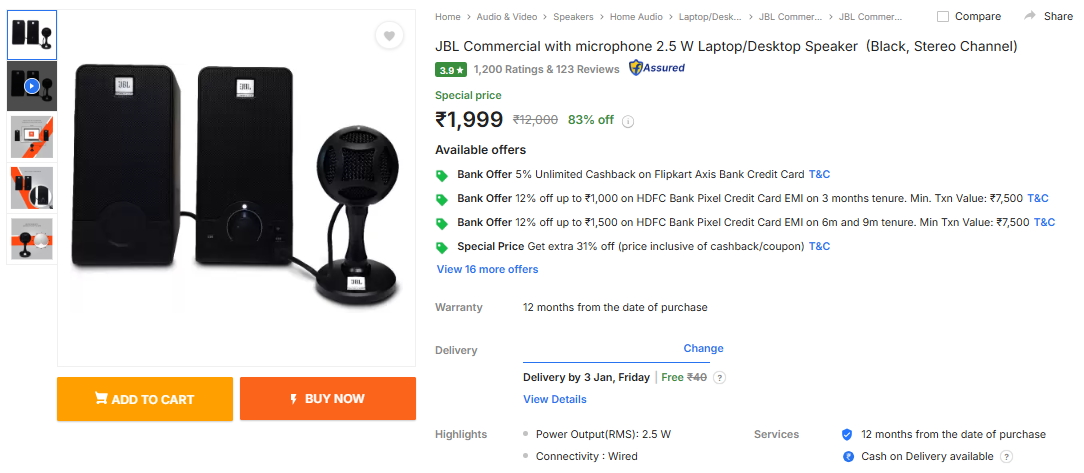This screenshot has height=473, width=1084.
Task: Expand View 16 more offers
Action: [487, 269]
